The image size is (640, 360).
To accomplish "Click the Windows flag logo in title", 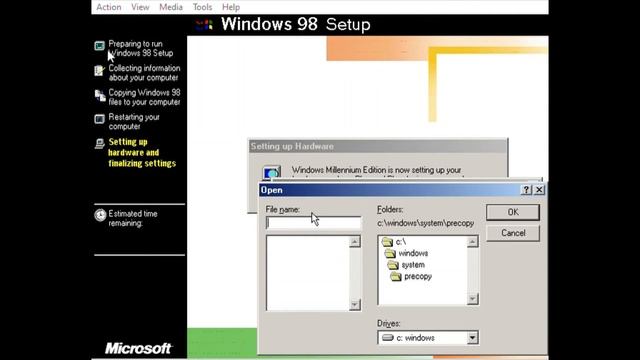I will tap(204, 25).
